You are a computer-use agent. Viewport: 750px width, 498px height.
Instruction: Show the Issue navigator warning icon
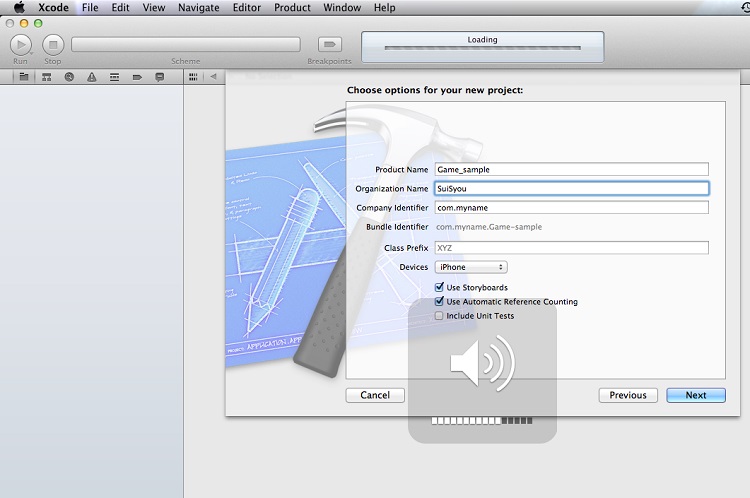tap(92, 77)
